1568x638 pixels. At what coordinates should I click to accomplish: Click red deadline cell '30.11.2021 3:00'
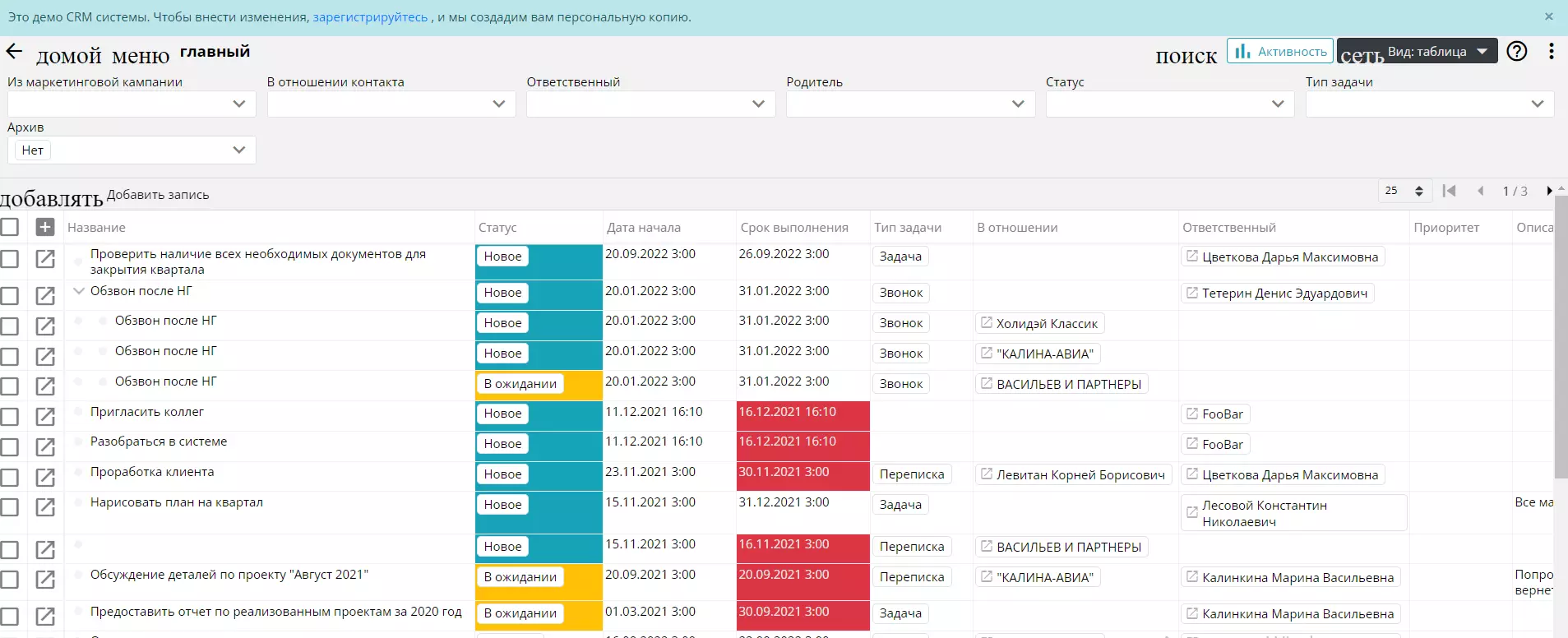(x=803, y=477)
